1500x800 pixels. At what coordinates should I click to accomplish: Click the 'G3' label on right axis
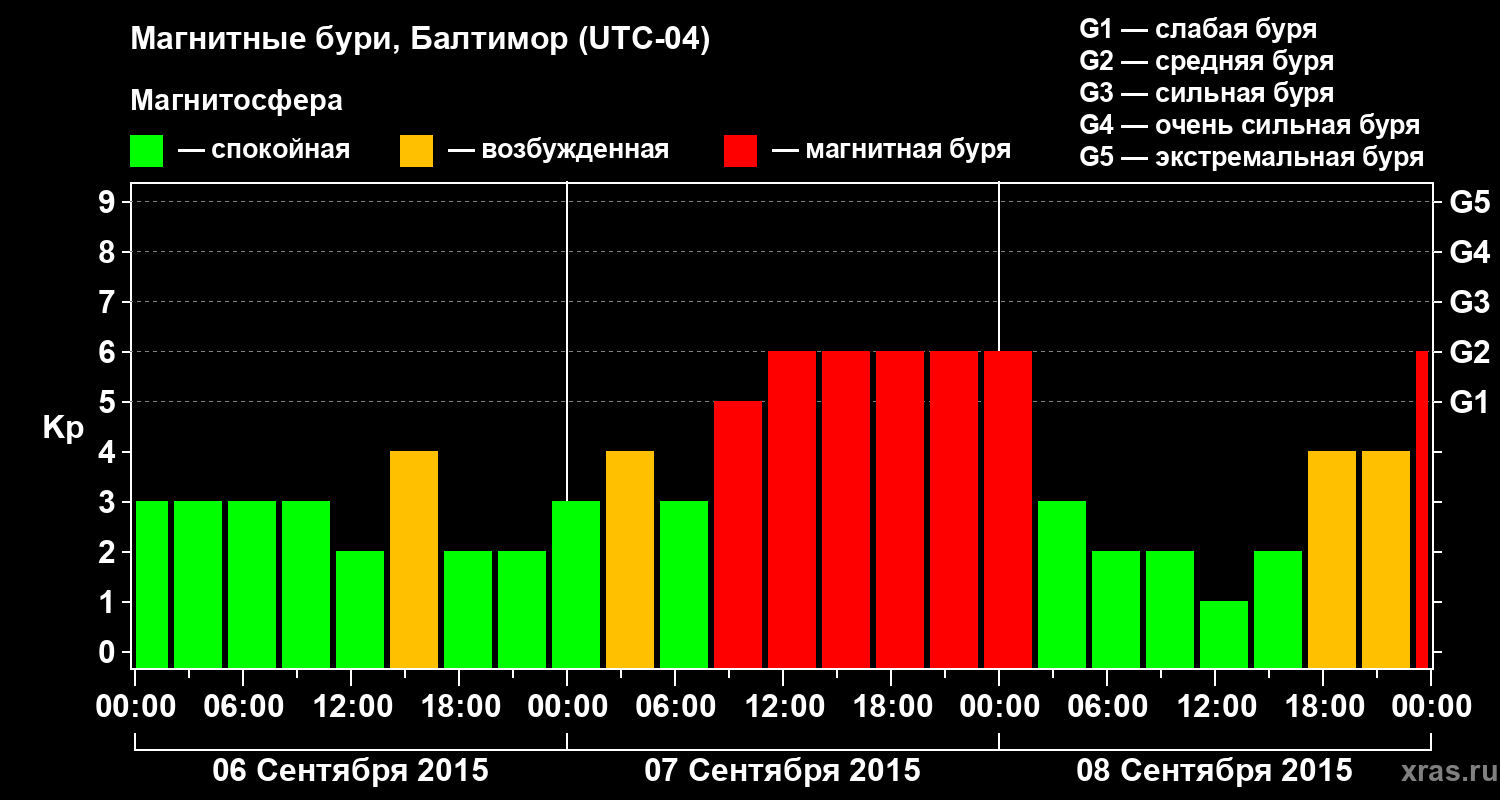pos(1469,302)
